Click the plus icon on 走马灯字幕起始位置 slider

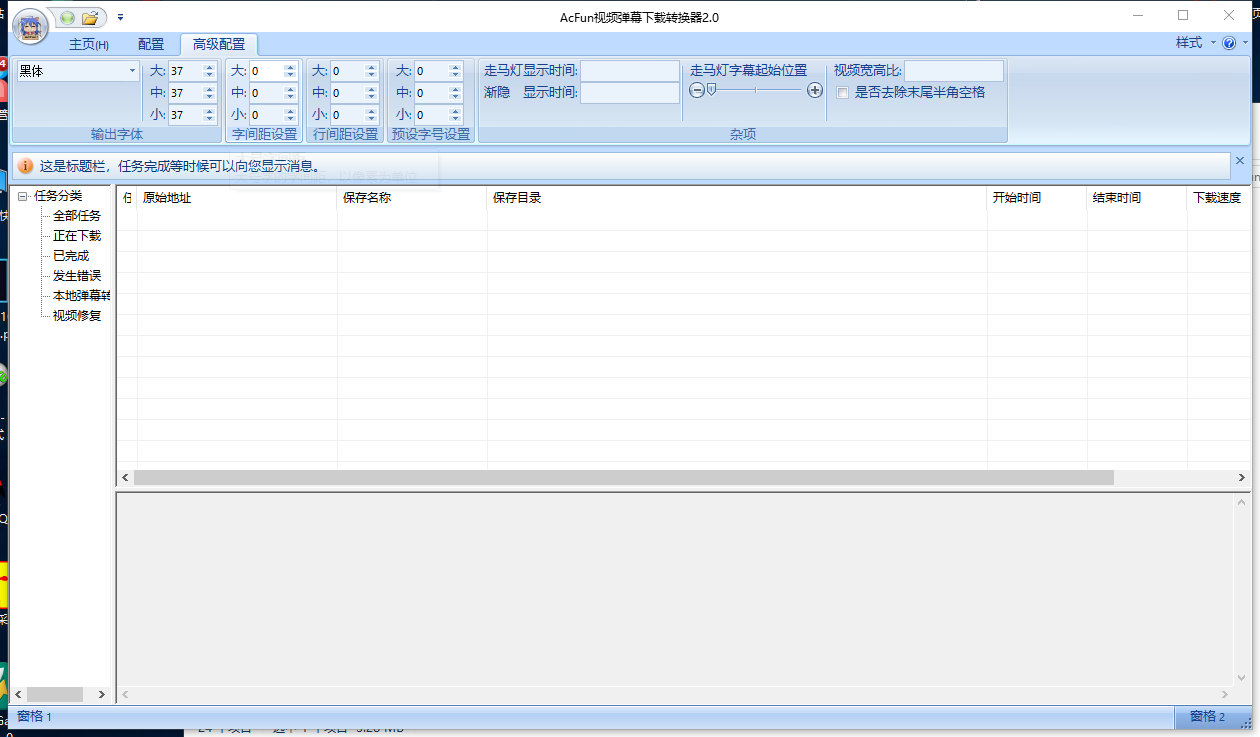coord(815,90)
